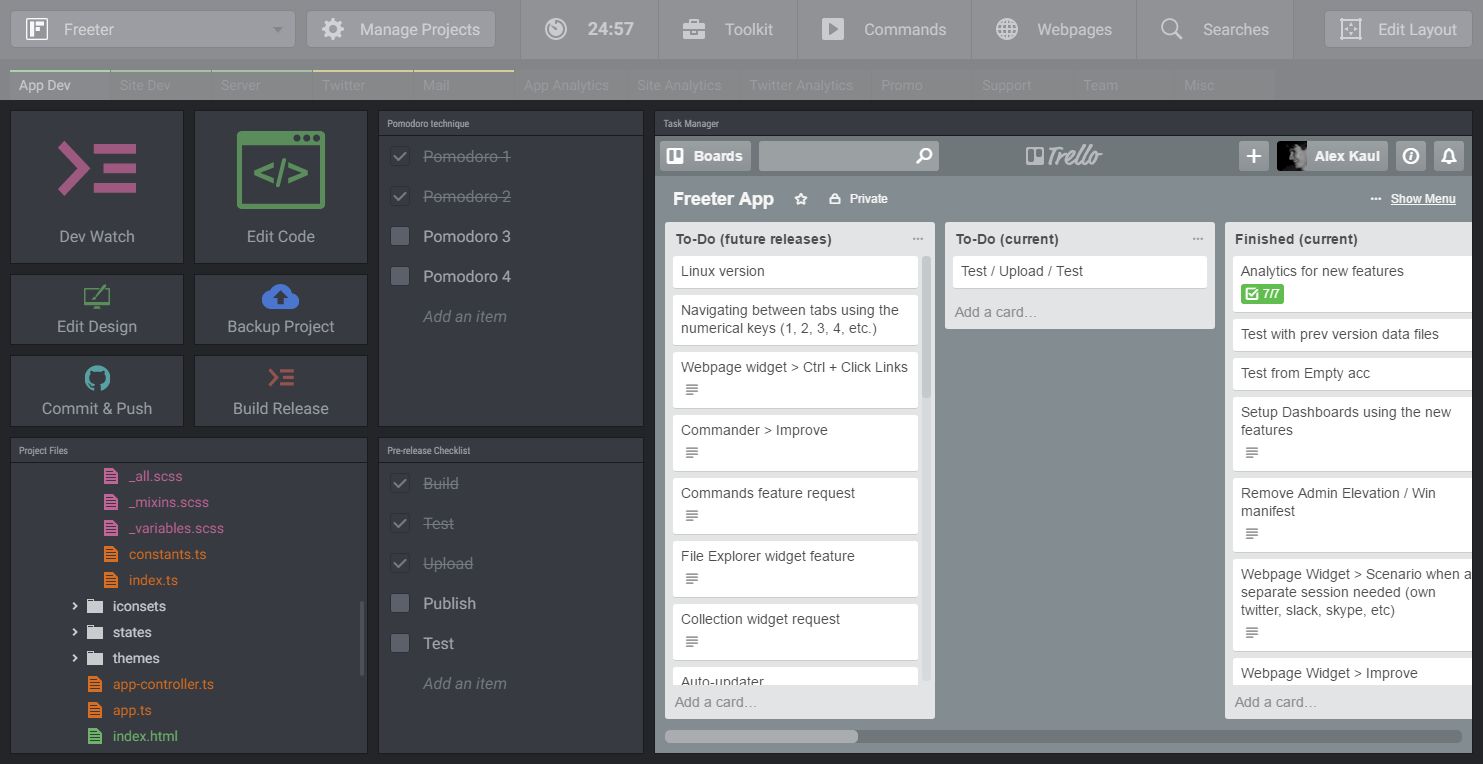Image resolution: width=1483 pixels, height=764 pixels.
Task: Click the Trello notifications bell icon
Action: [1448, 156]
